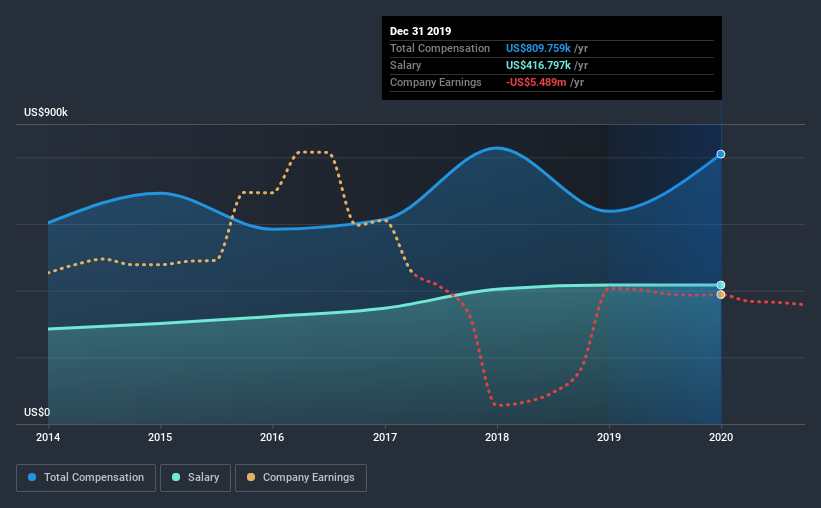Toggle the Company Earnings legend button
Image resolution: width=821 pixels, height=508 pixels.
point(301,478)
